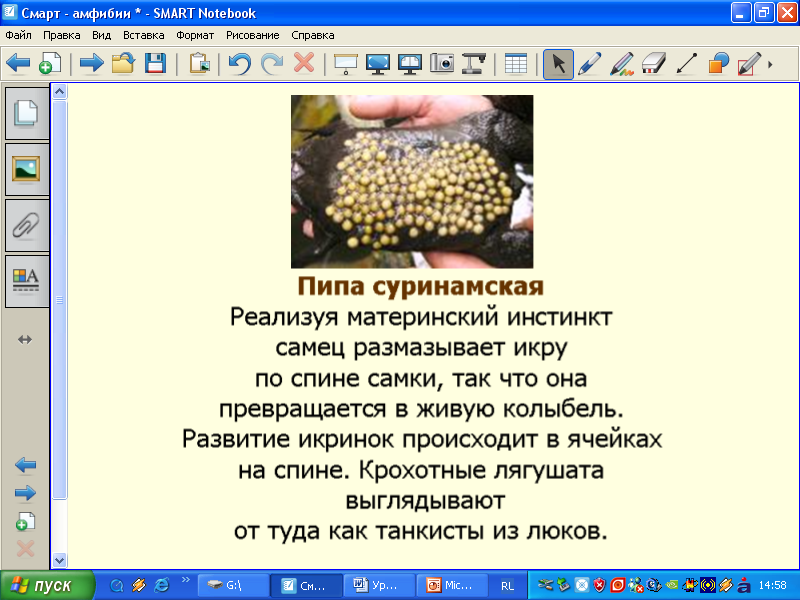
Task: Open the Формат menu
Action: tap(195, 35)
